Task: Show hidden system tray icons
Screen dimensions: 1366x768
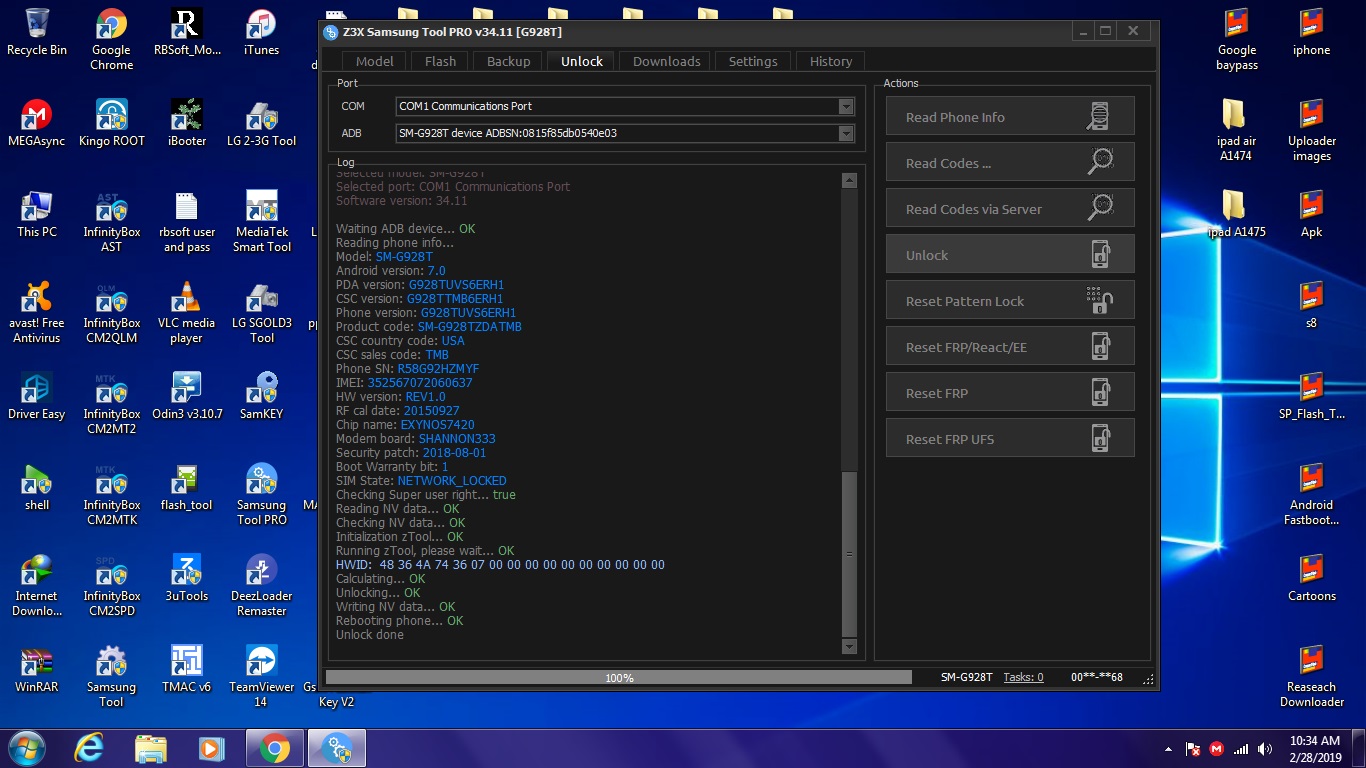Action: [1168, 749]
